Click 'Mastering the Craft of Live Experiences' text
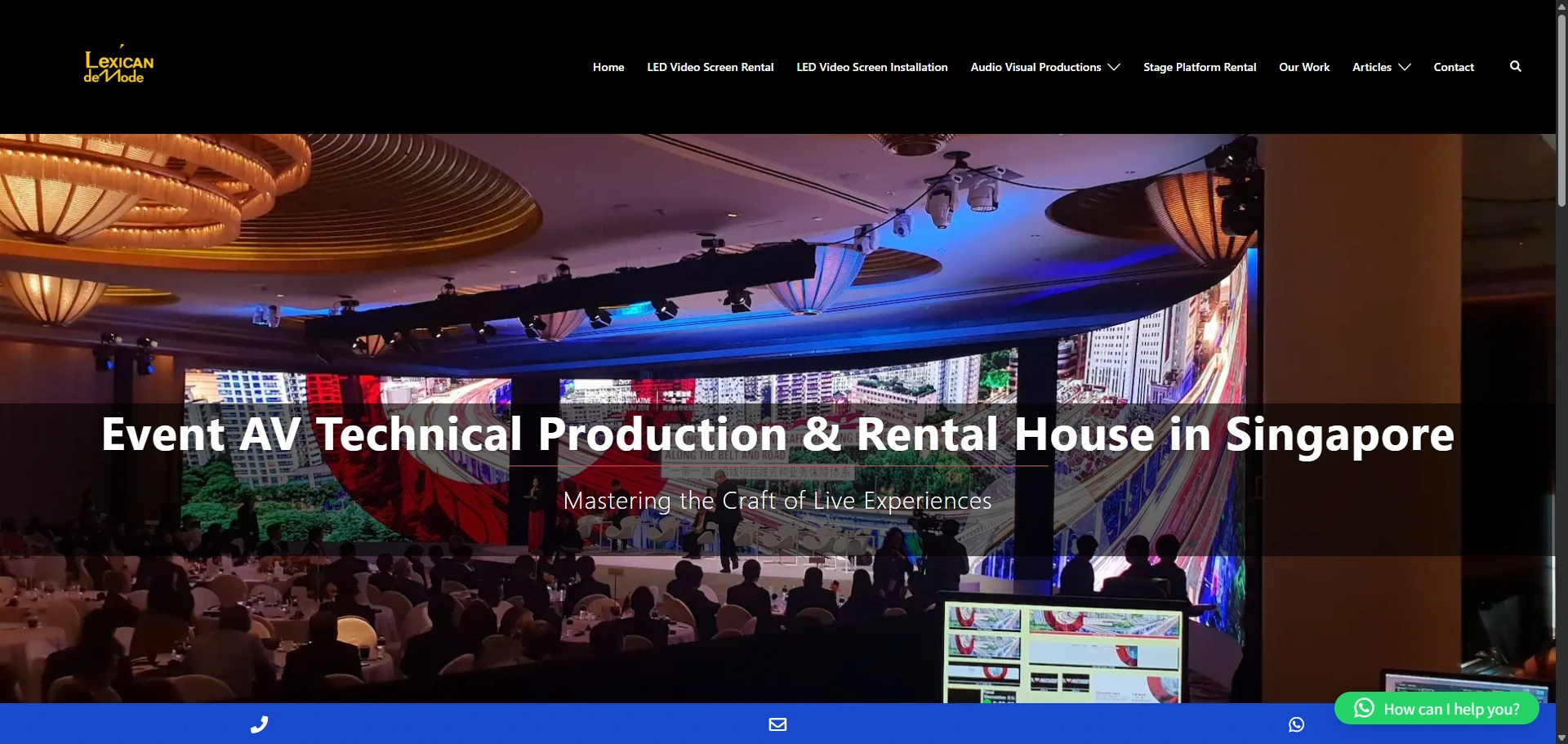Image resolution: width=1568 pixels, height=744 pixels. (777, 500)
